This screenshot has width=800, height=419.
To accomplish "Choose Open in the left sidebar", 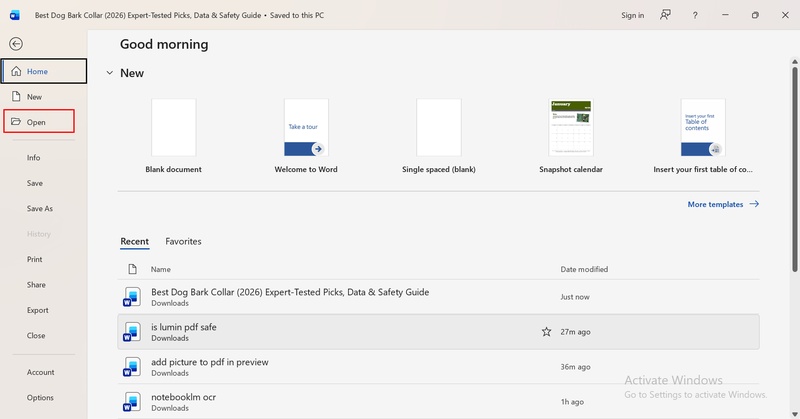I will click(x=39, y=121).
